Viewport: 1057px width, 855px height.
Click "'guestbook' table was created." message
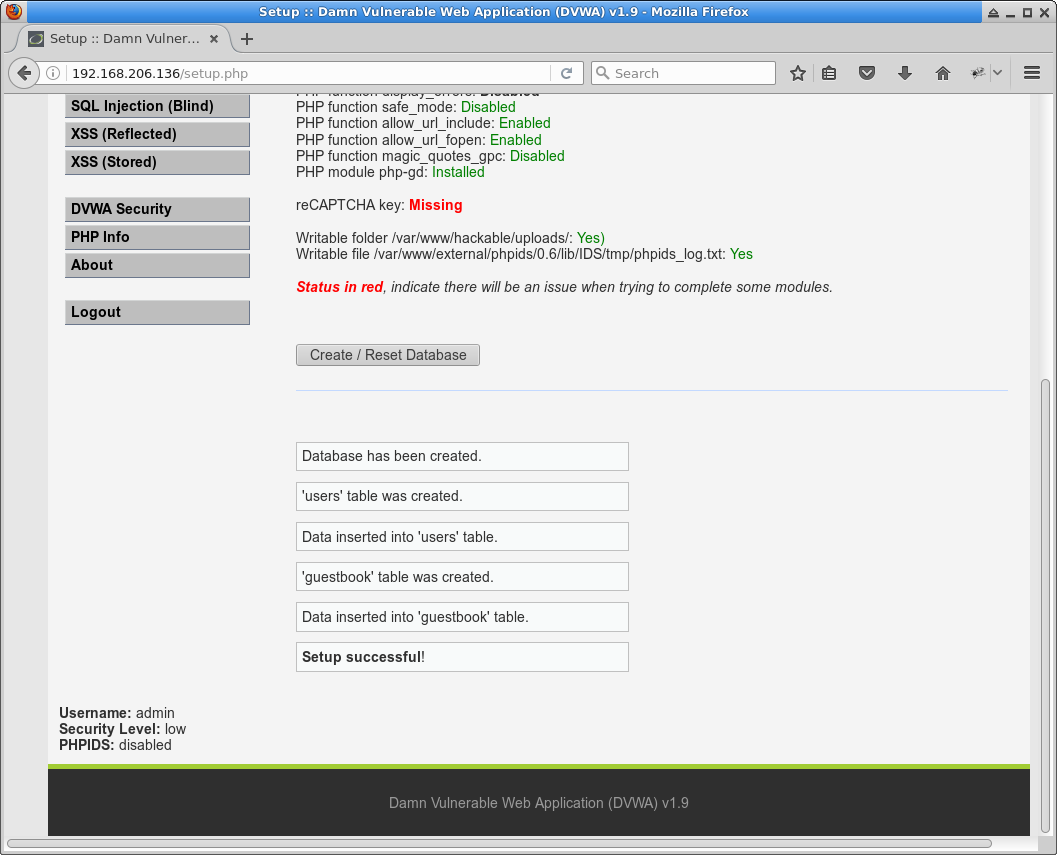[462, 577]
